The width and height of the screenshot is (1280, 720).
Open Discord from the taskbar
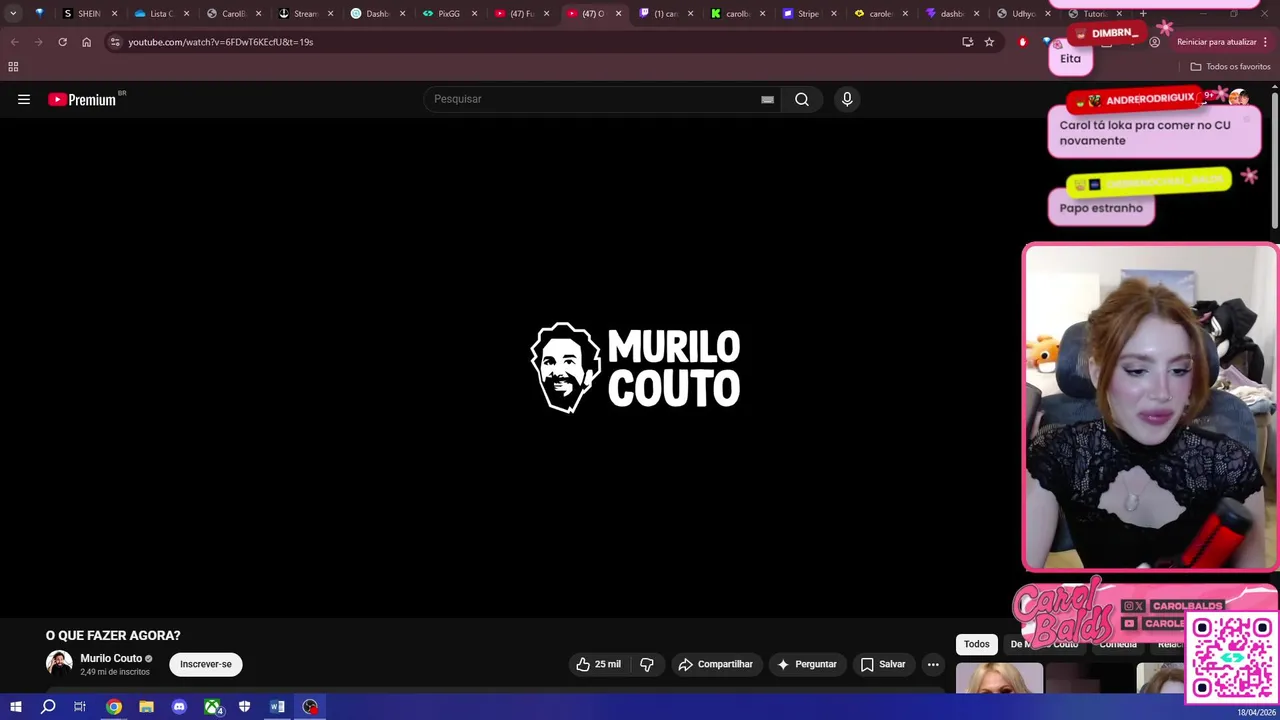click(179, 707)
